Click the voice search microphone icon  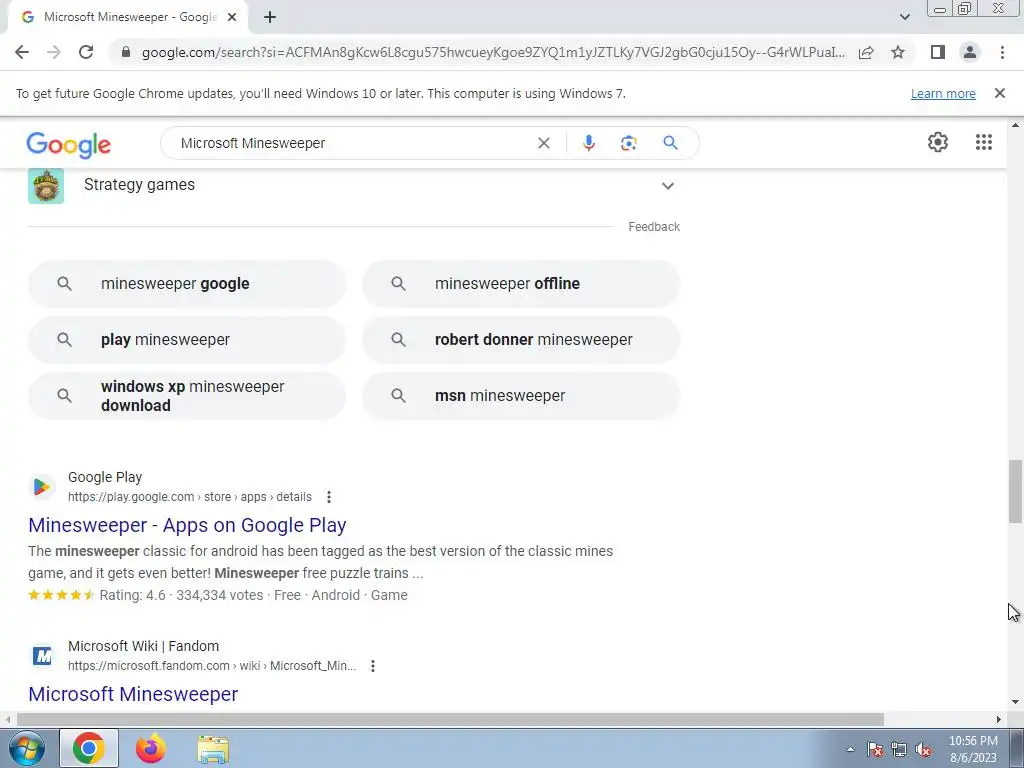point(588,143)
